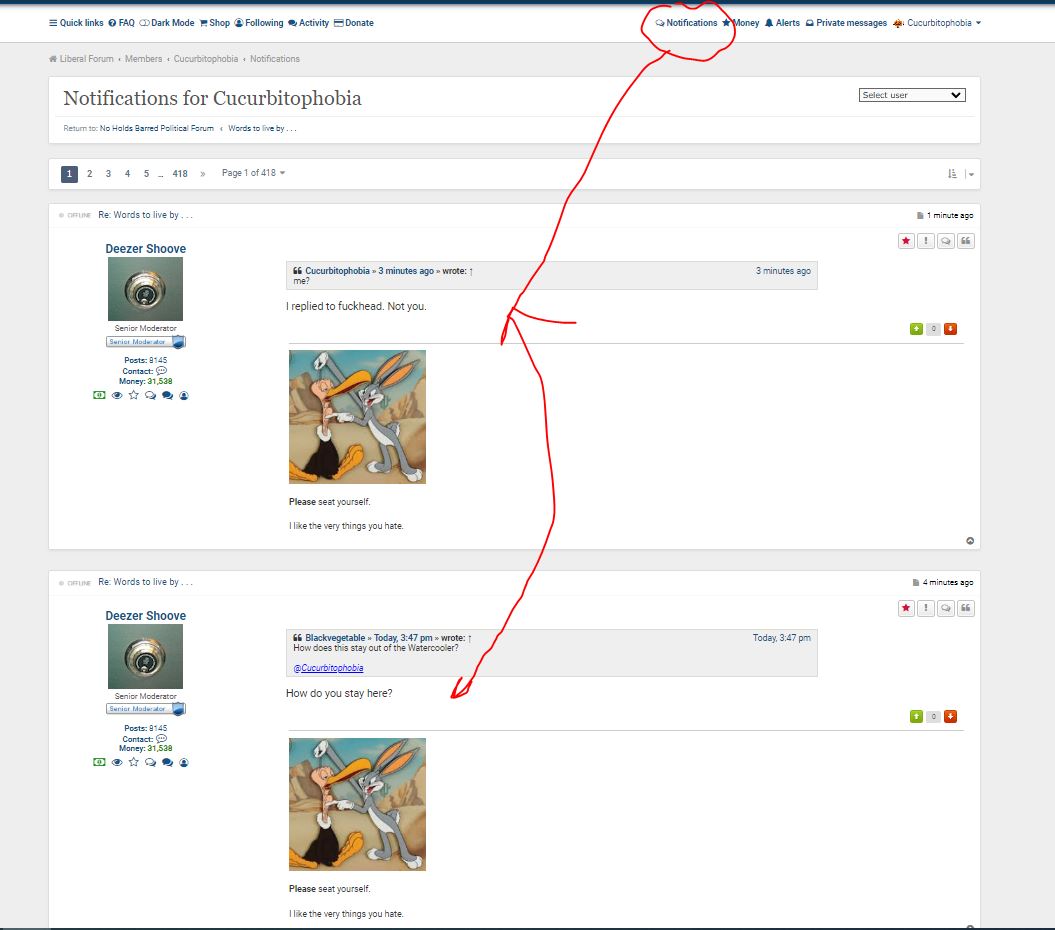Open the Cucurbitophobia account dropdown menu
Image resolution: width=1055 pixels, height=930 pixels.
[937, 23]
